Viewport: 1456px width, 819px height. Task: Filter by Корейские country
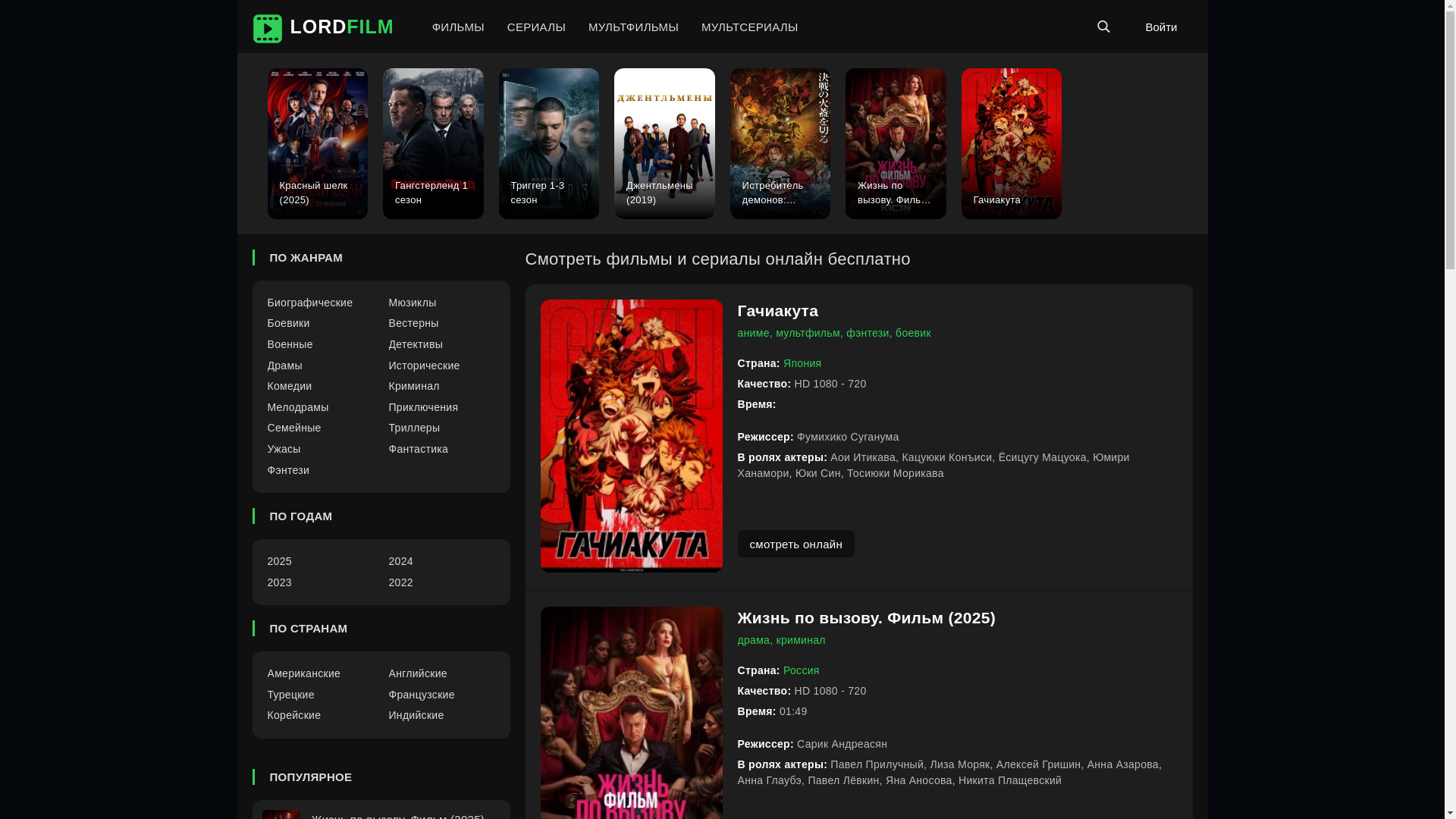[293, 715]
